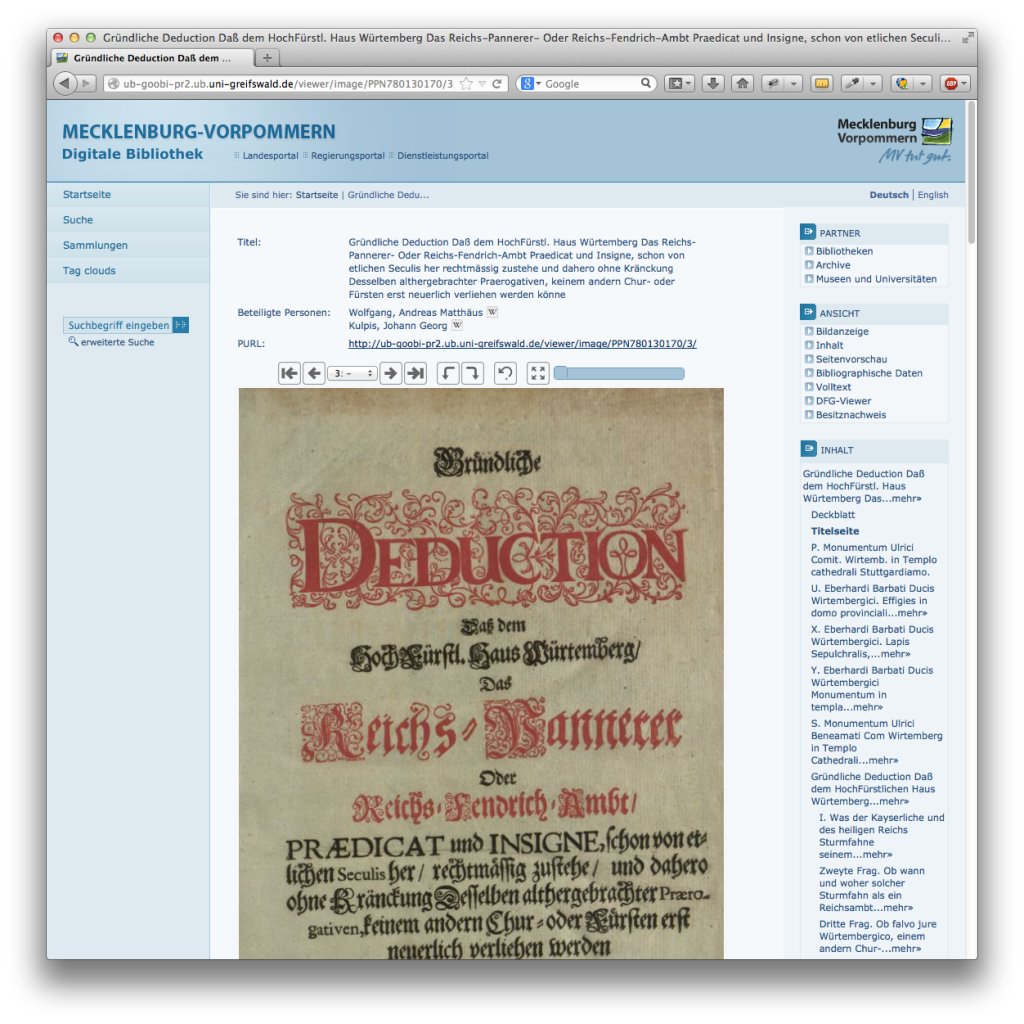Click Startseite in the breadcrumb
The image size is (1024, 1024).
click(x=317, y=195)
